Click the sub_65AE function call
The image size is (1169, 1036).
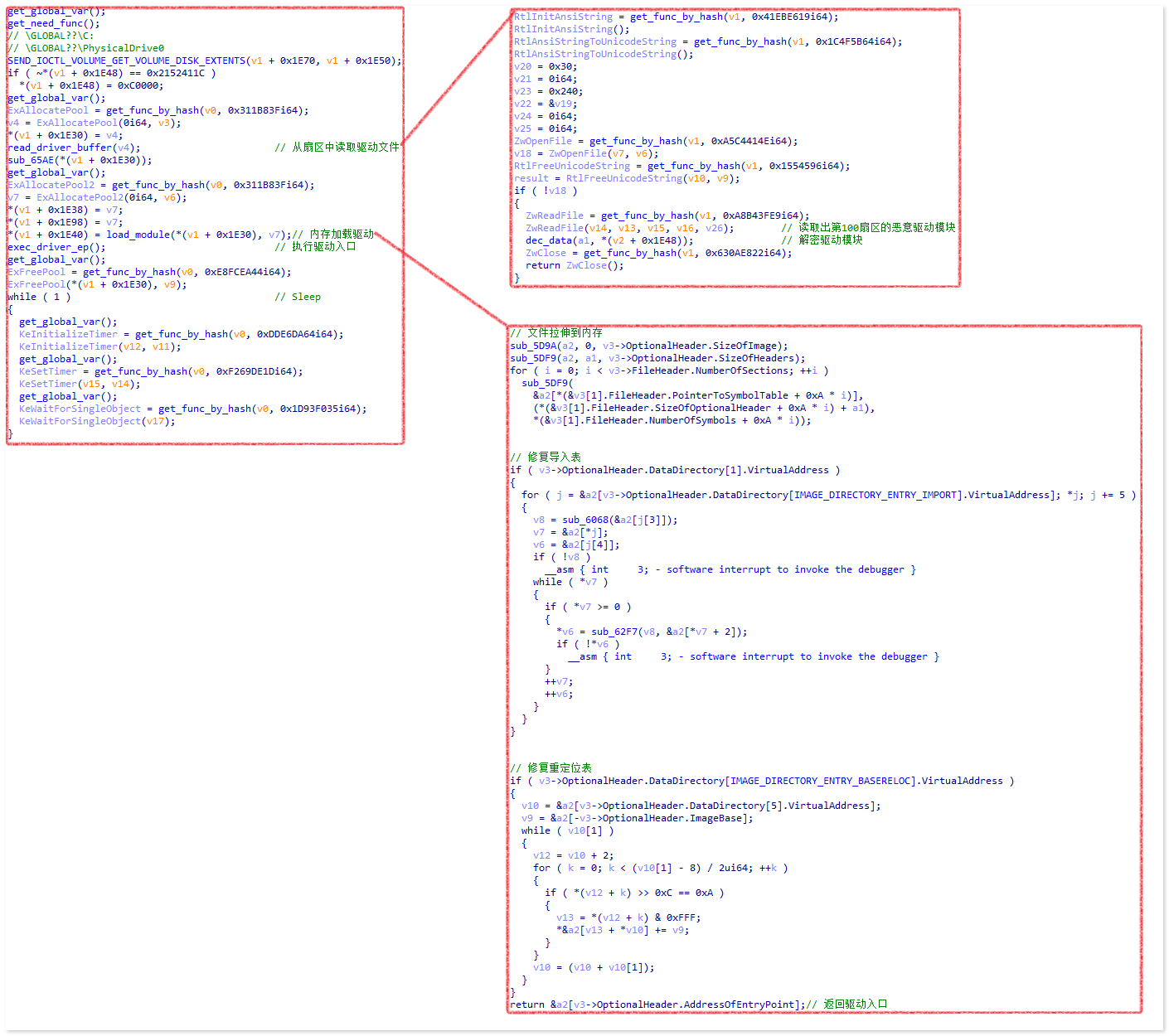click(x=33, y=160)
